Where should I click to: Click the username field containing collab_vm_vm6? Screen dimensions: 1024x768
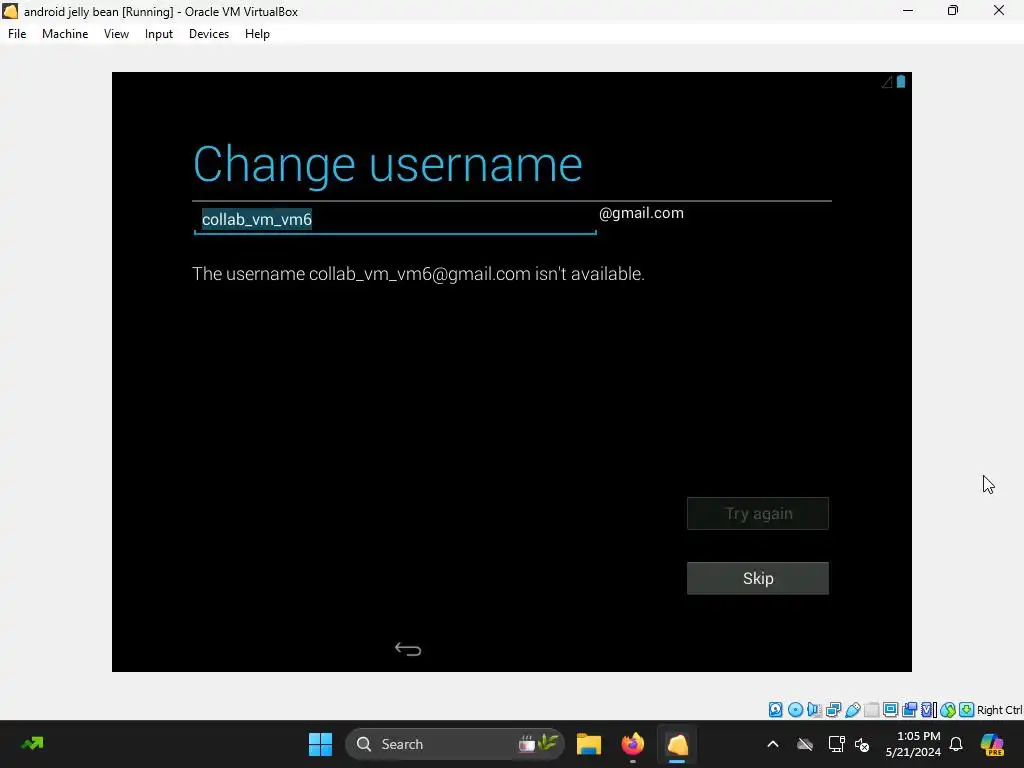pos(395,219)
